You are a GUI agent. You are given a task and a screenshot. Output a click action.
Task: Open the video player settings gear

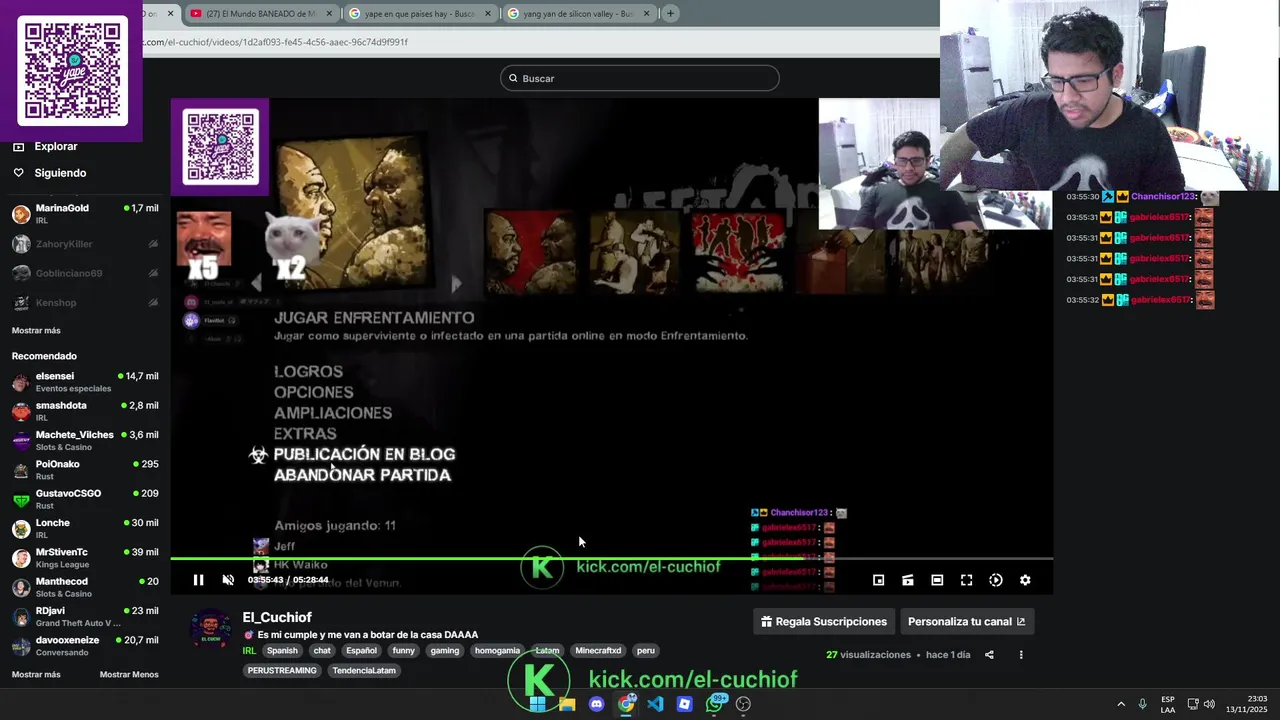[1025, 580]
